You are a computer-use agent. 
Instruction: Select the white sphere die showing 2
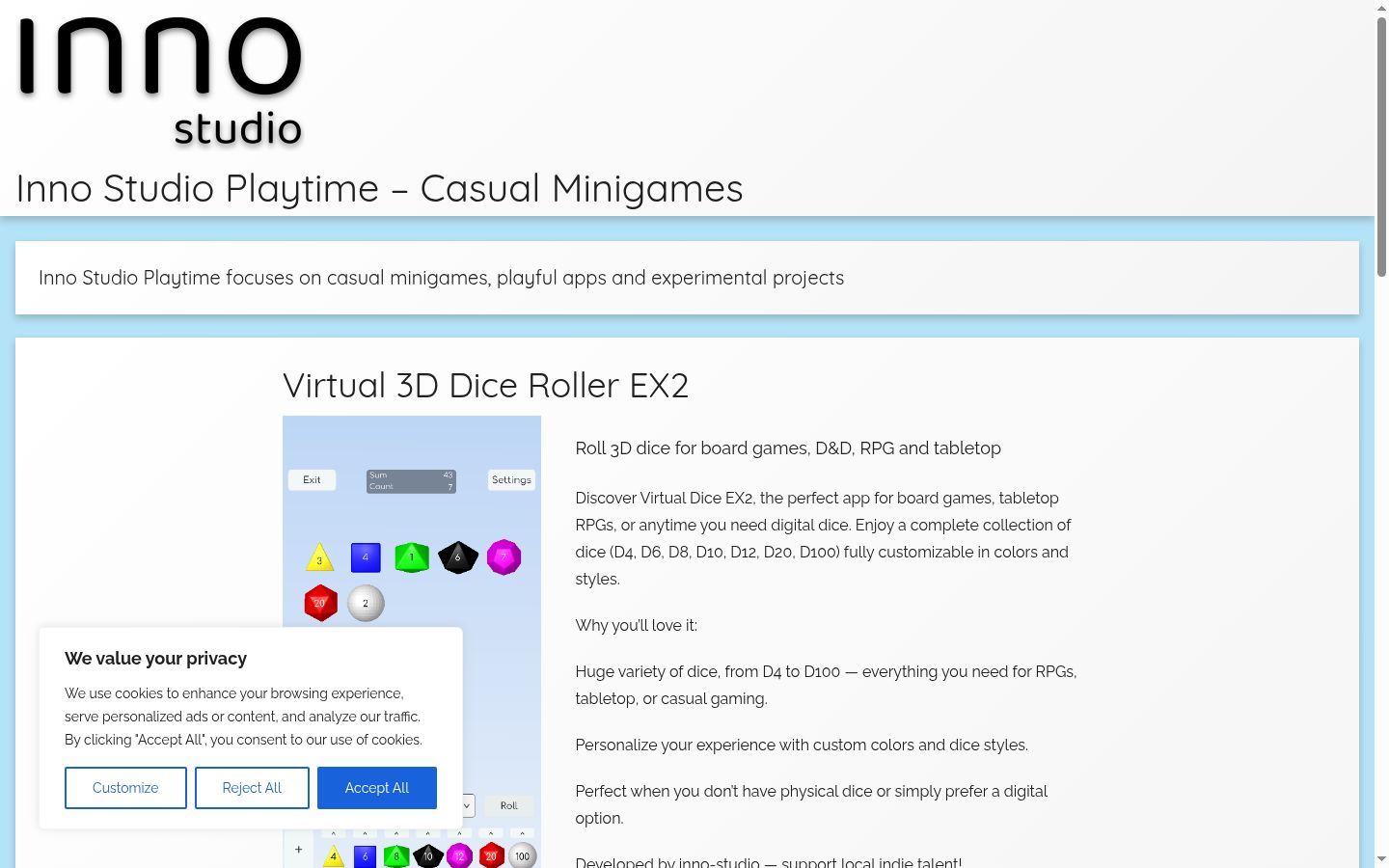click(x=366, y=603)
